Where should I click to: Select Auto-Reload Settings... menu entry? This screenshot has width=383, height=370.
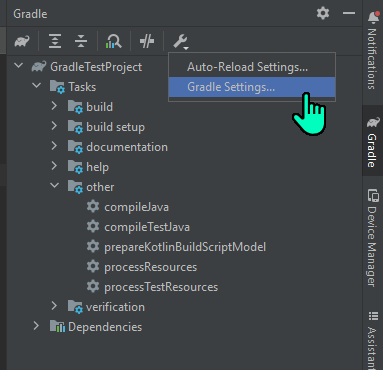pos(252,67)
